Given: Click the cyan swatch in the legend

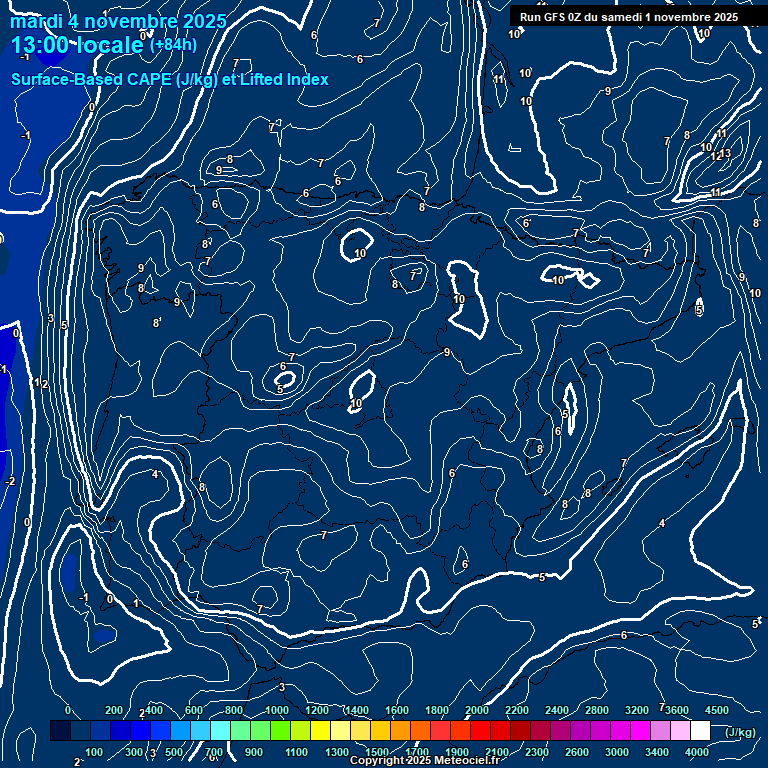Looking at the screenshot, I should pos(220,730).
